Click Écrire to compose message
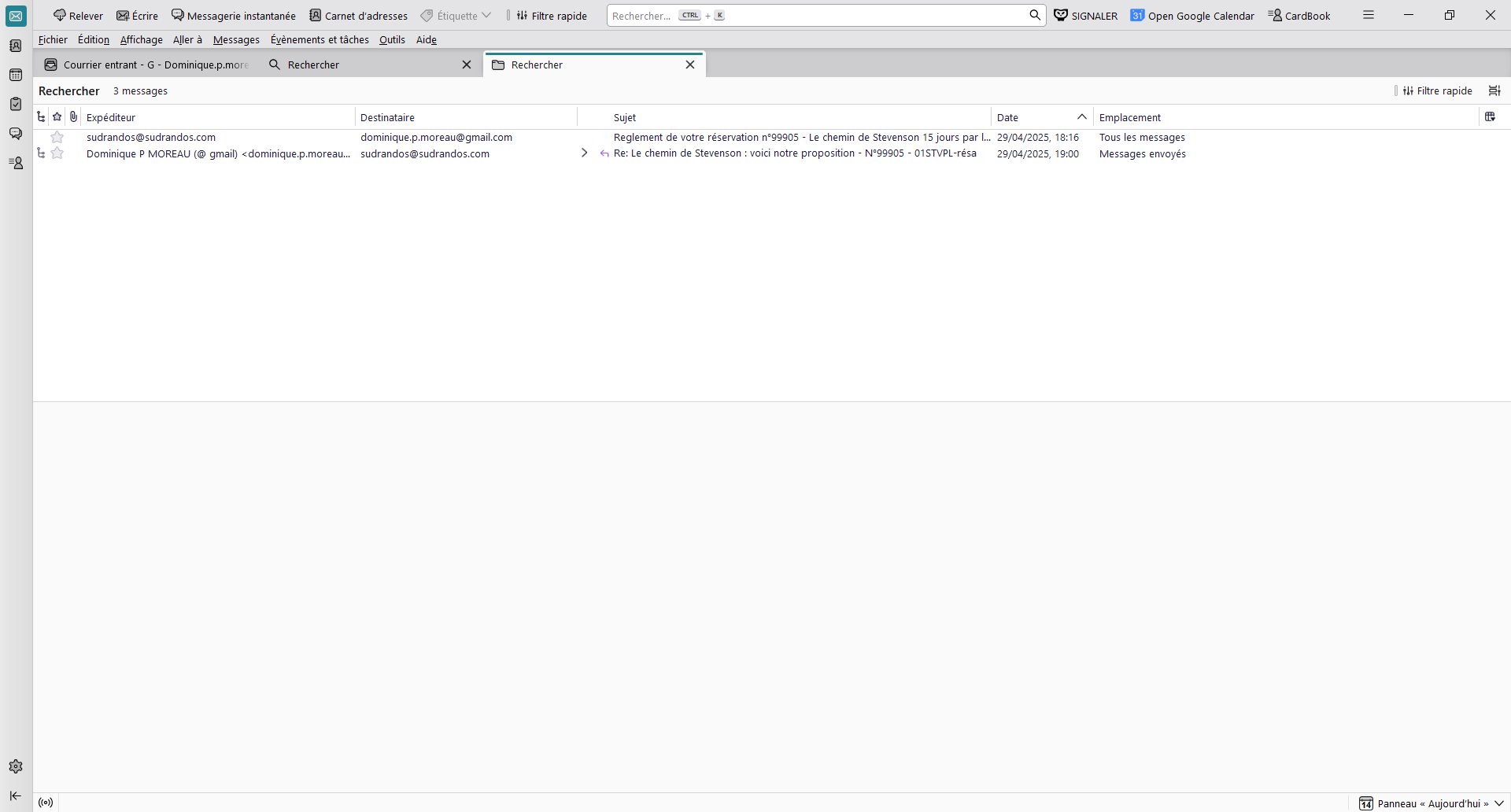1511x812 pixels. pos(138,16)
